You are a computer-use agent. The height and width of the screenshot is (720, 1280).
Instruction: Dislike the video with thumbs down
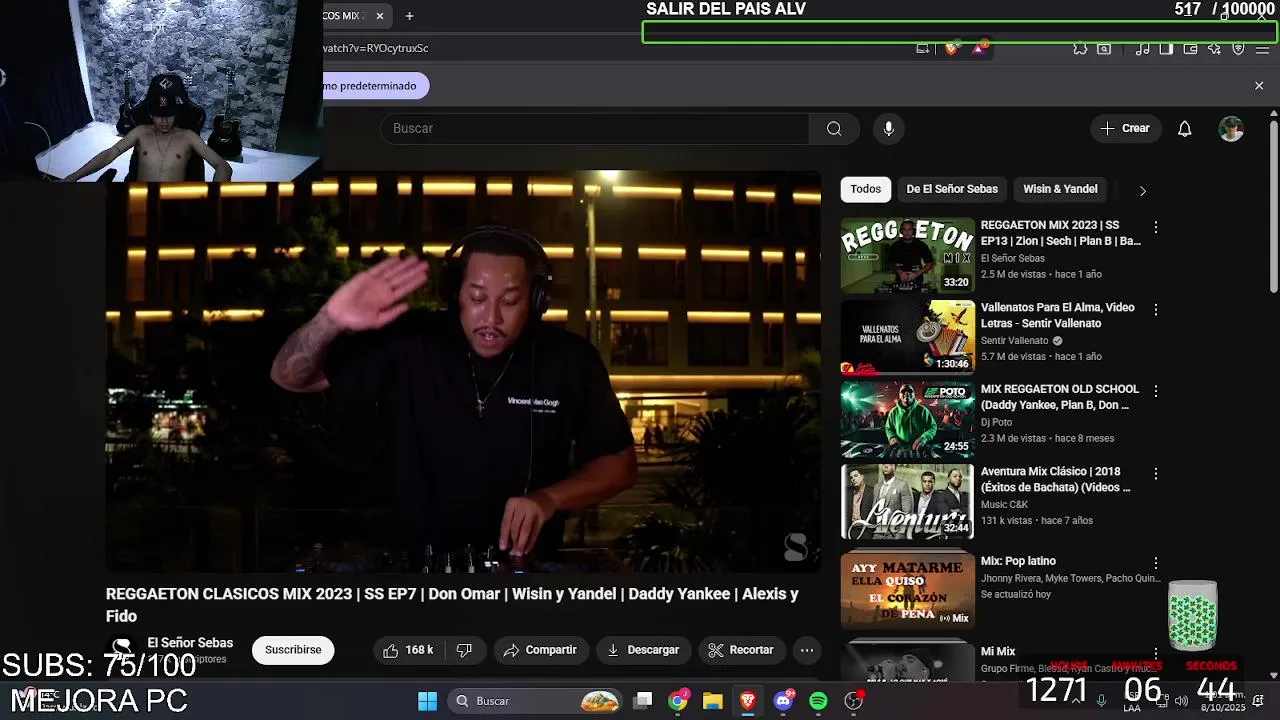pyautogui.click(x=465, y=650)
